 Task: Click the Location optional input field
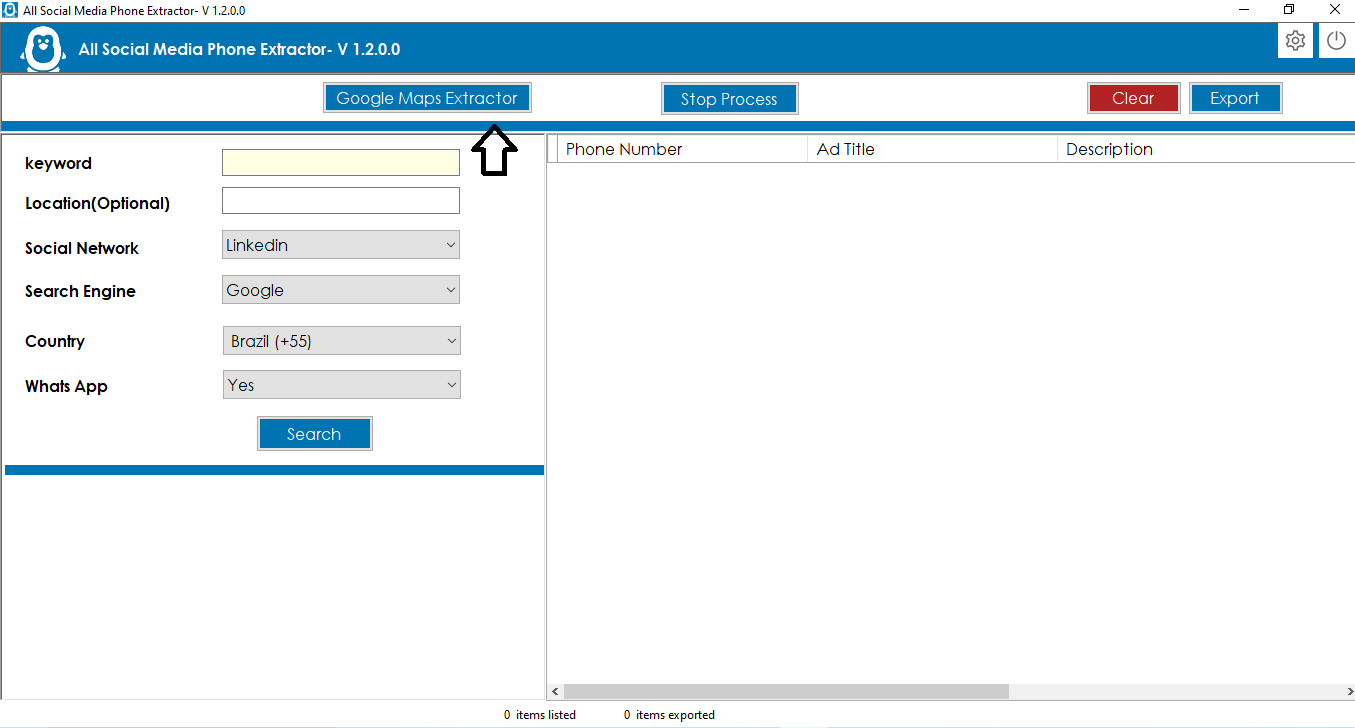click(x=340, y=200)
